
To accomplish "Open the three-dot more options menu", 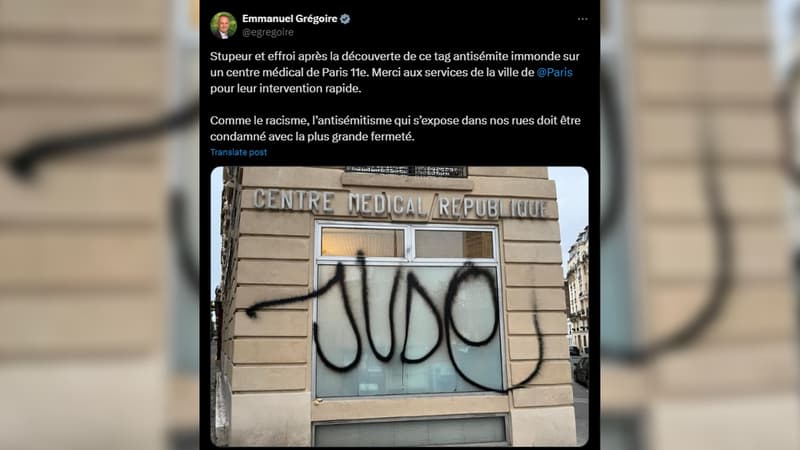I will [582, 19].
